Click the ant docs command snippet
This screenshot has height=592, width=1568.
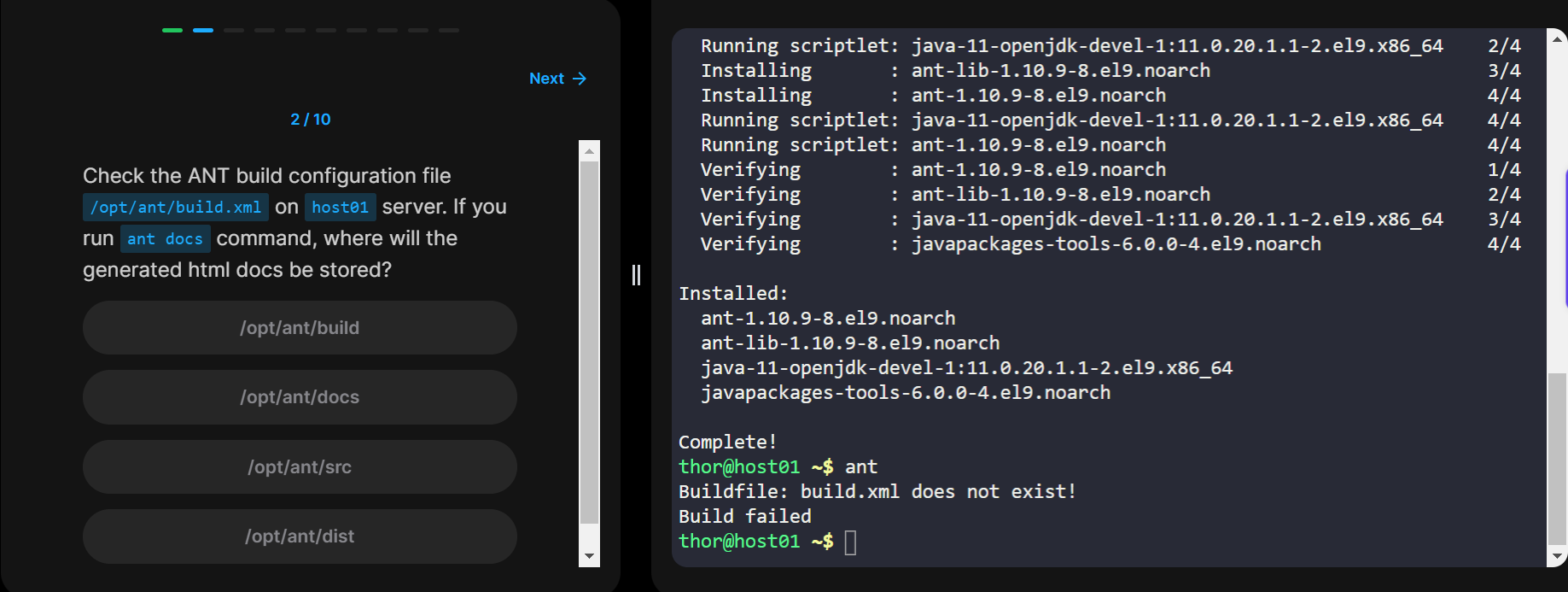(x=165, y=239)
